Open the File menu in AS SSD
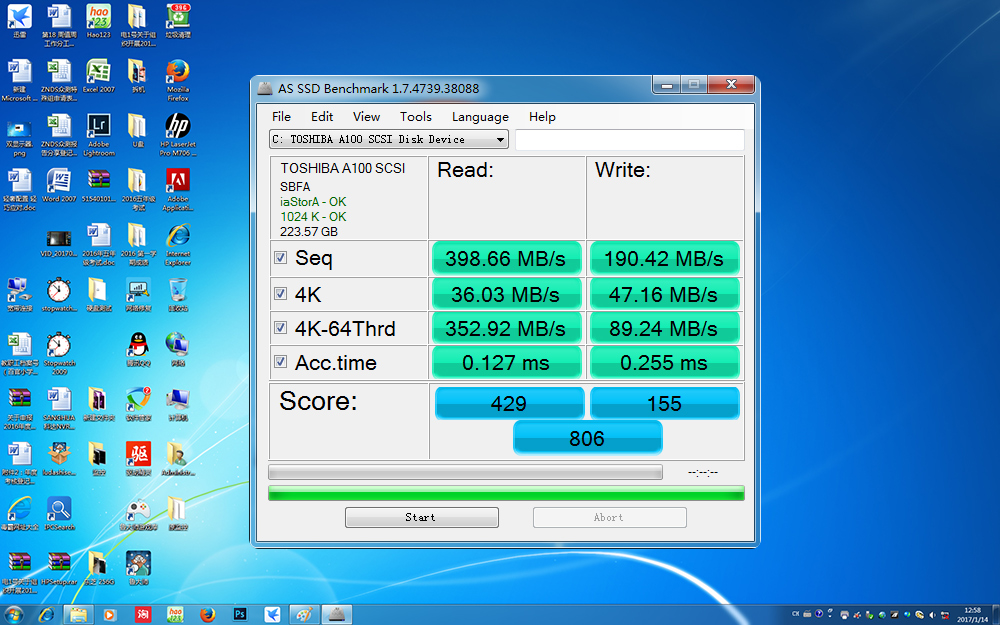This screenshot has height=625, width=1000. click(x=282, y=117)
